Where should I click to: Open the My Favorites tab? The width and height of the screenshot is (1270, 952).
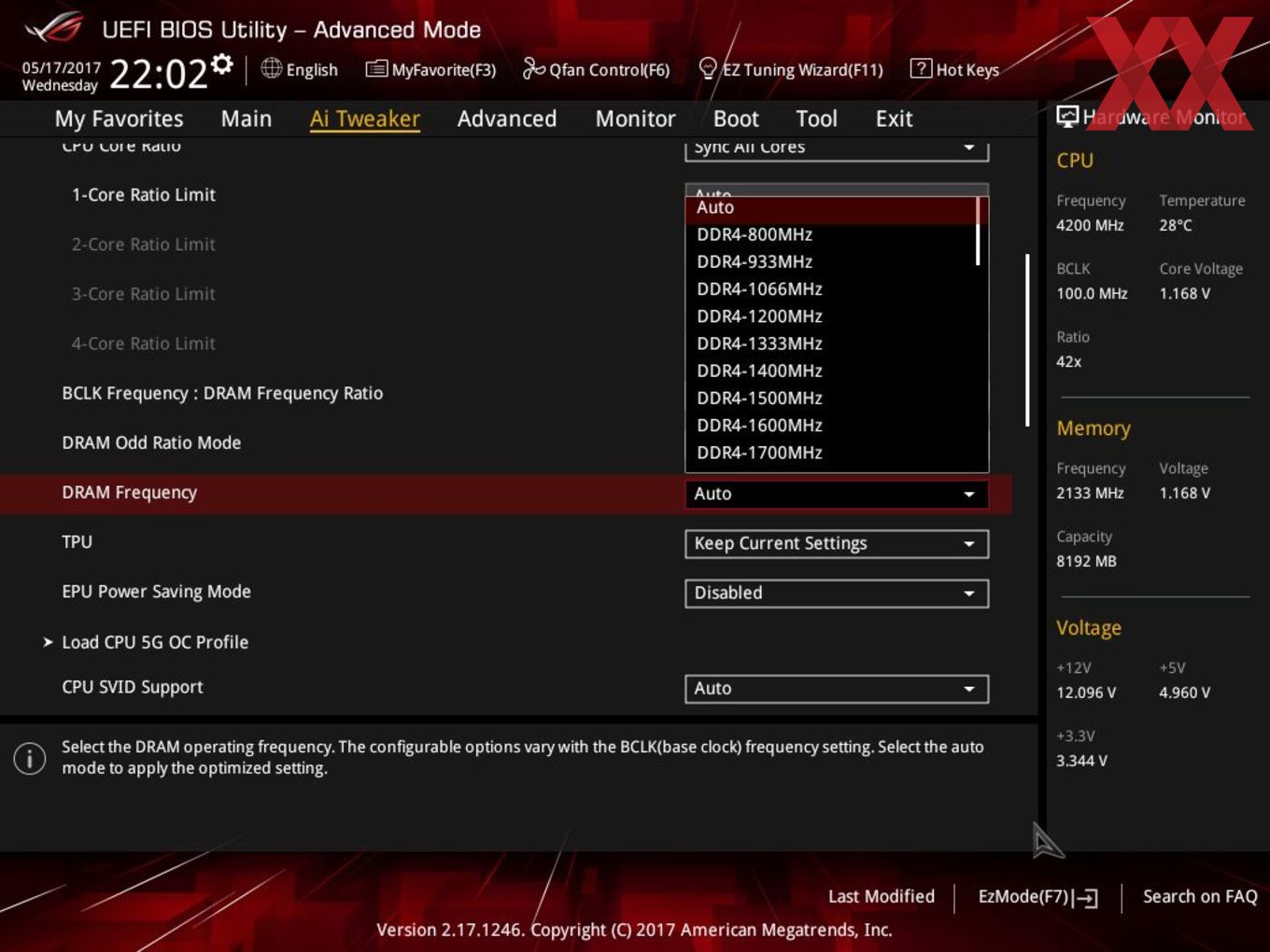(x=119, y=119)
